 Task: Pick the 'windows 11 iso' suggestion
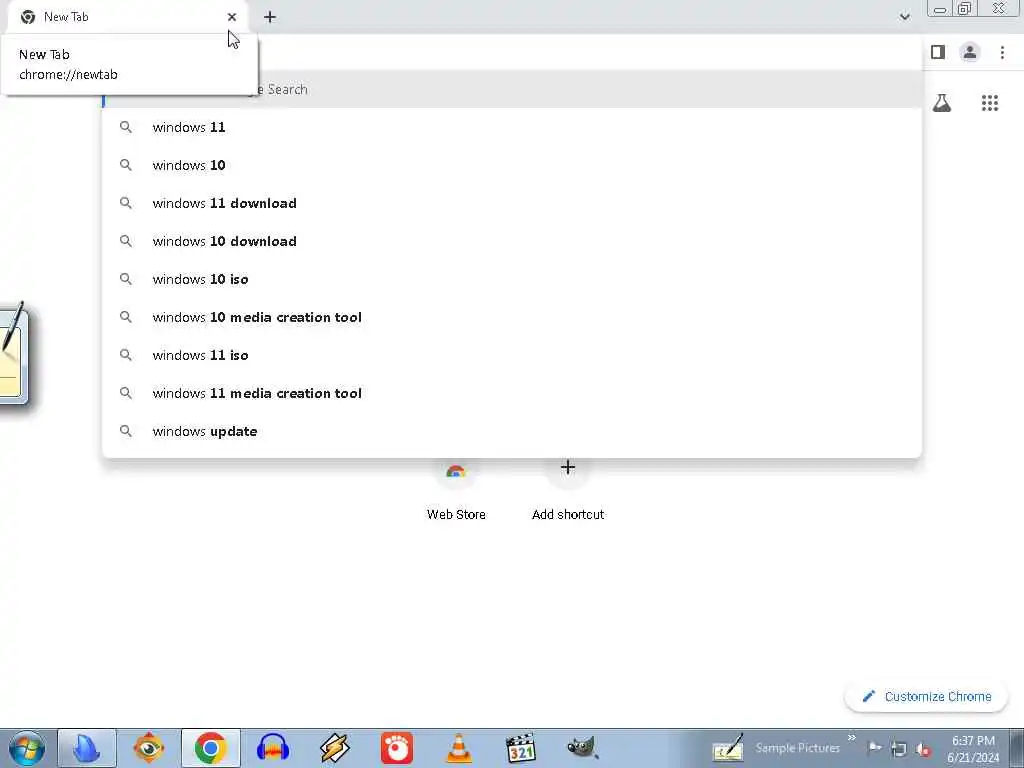[512, 355]
